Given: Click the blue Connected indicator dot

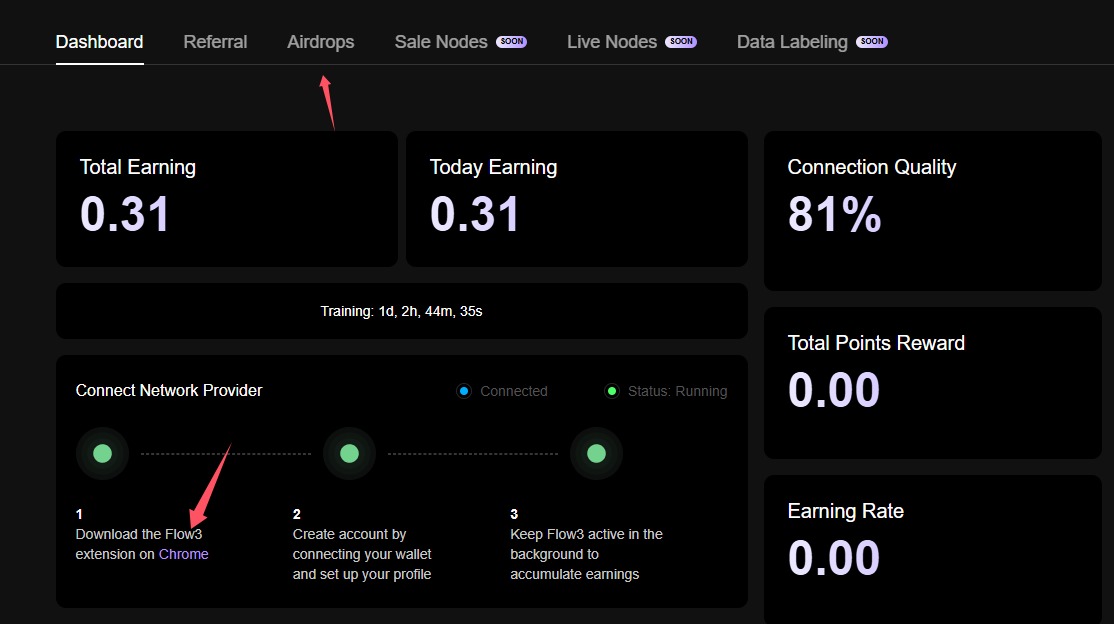Looking at the screenshot, I should click(x=464, y=391).
